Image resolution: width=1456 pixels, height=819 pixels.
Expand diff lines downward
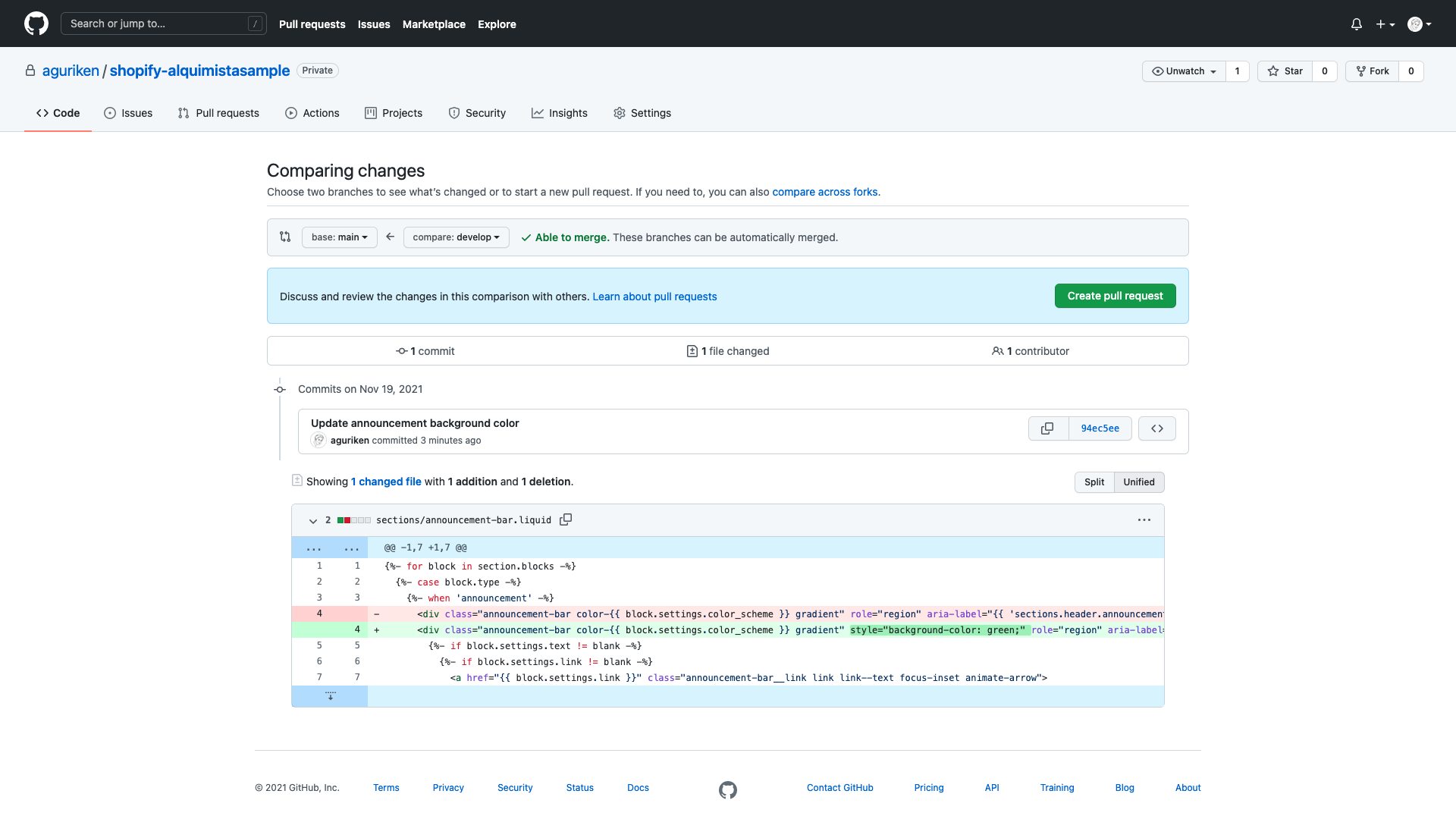point(330,696)
